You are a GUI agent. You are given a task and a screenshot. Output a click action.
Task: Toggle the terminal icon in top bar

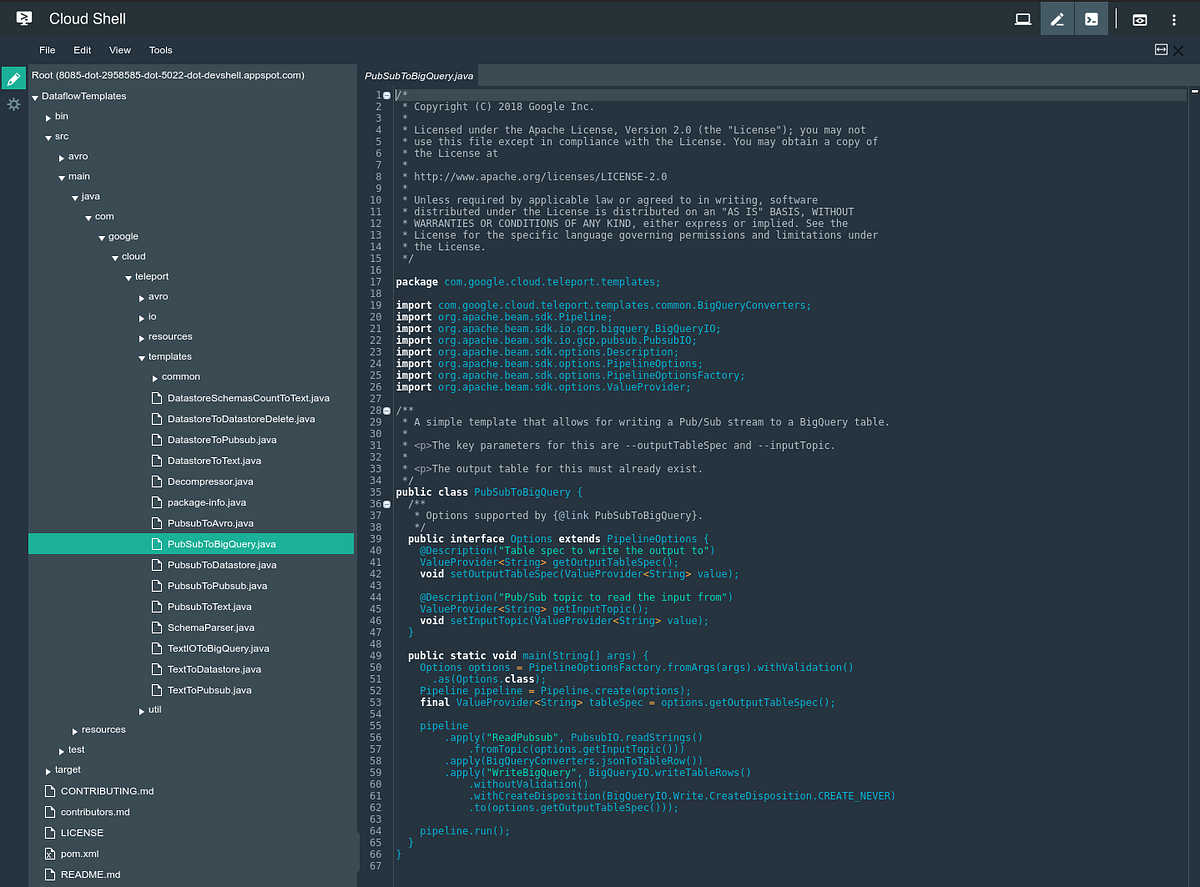[x=1092, y=19]
